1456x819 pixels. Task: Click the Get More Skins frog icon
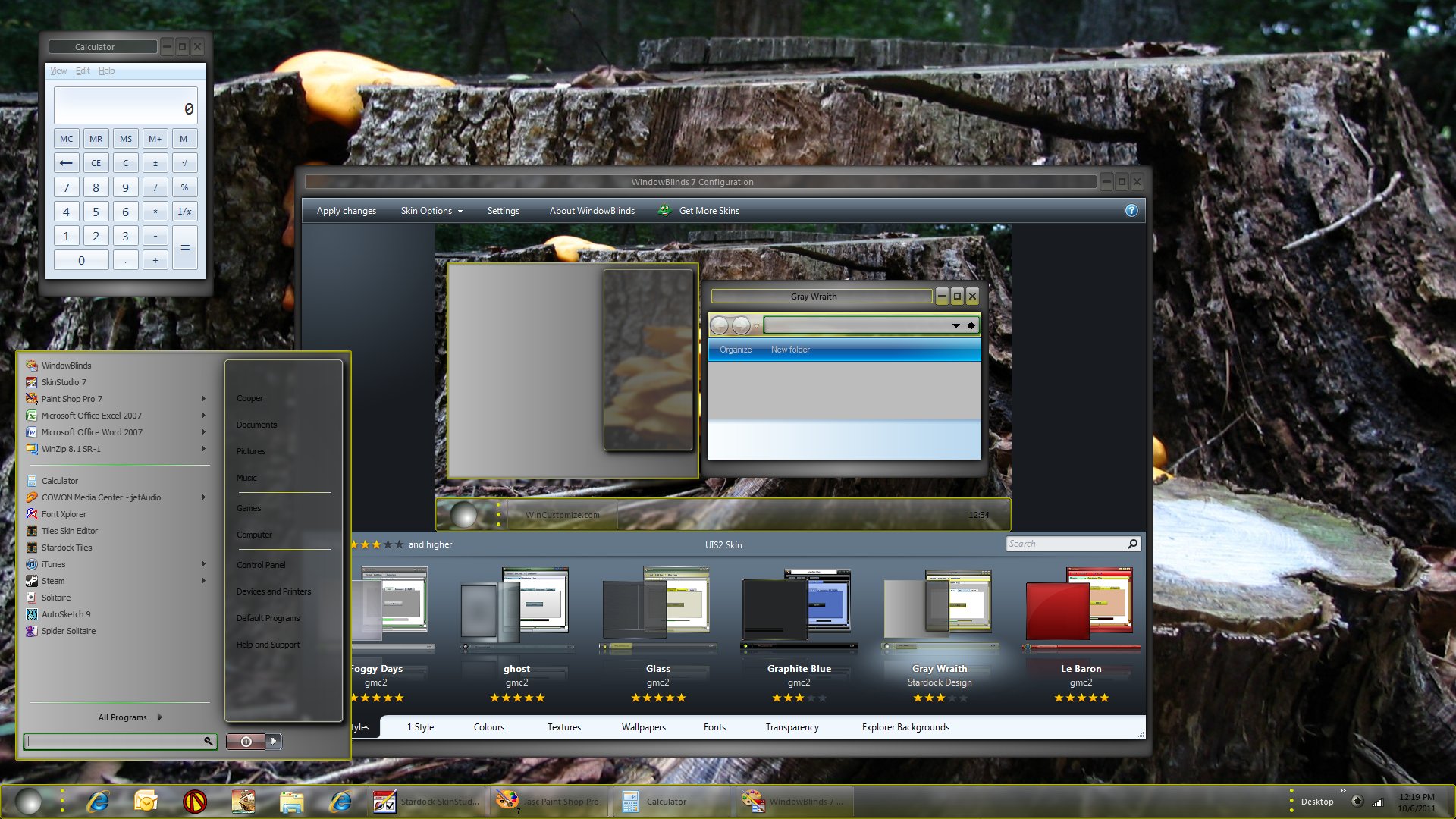[x=664, y=210]
